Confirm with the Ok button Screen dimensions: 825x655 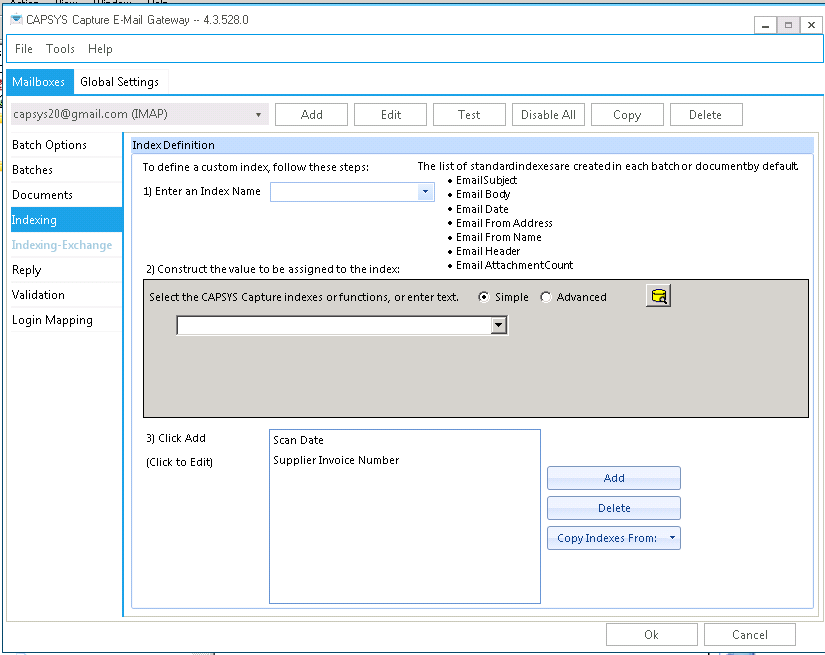(651, 634)
